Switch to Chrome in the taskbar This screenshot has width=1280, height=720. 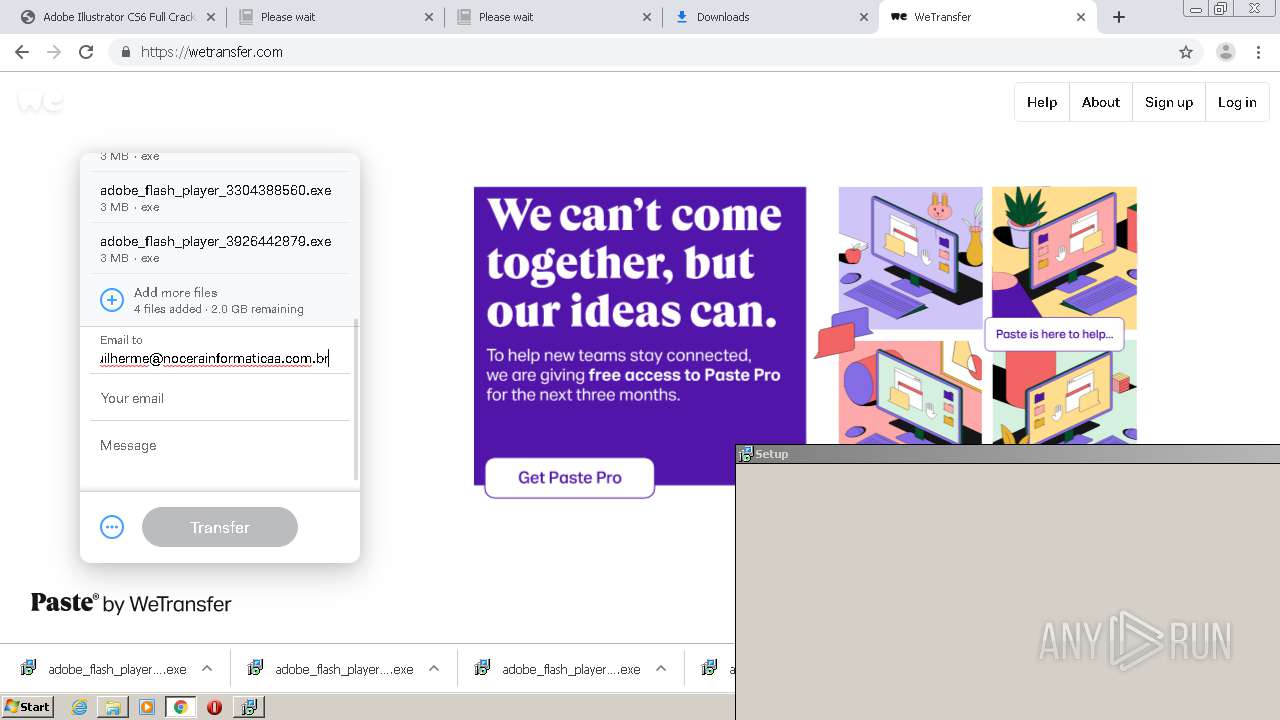[x=180, y=707]
